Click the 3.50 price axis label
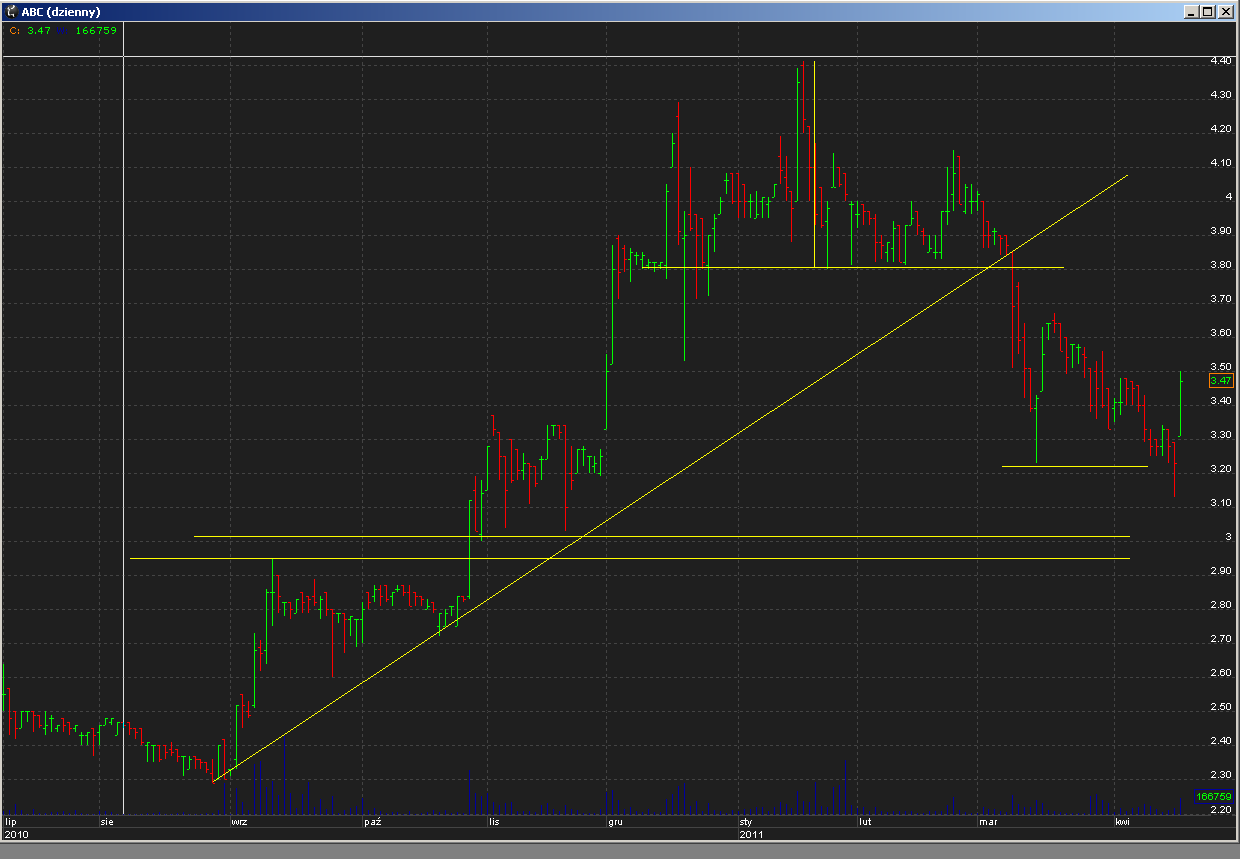This screenshot has height=859, width=1240. click(x=1220, y=367)
